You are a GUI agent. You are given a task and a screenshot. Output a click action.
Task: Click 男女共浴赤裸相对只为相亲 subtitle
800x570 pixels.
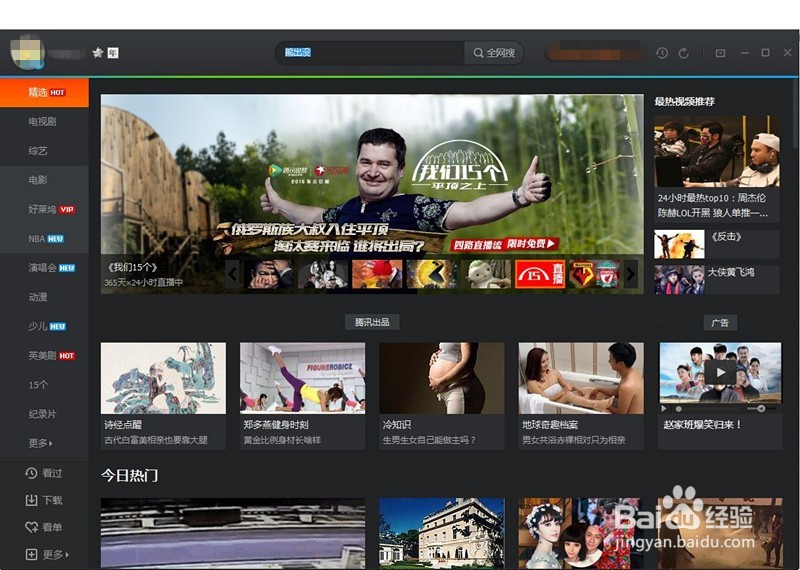click(x=574, y=440)
